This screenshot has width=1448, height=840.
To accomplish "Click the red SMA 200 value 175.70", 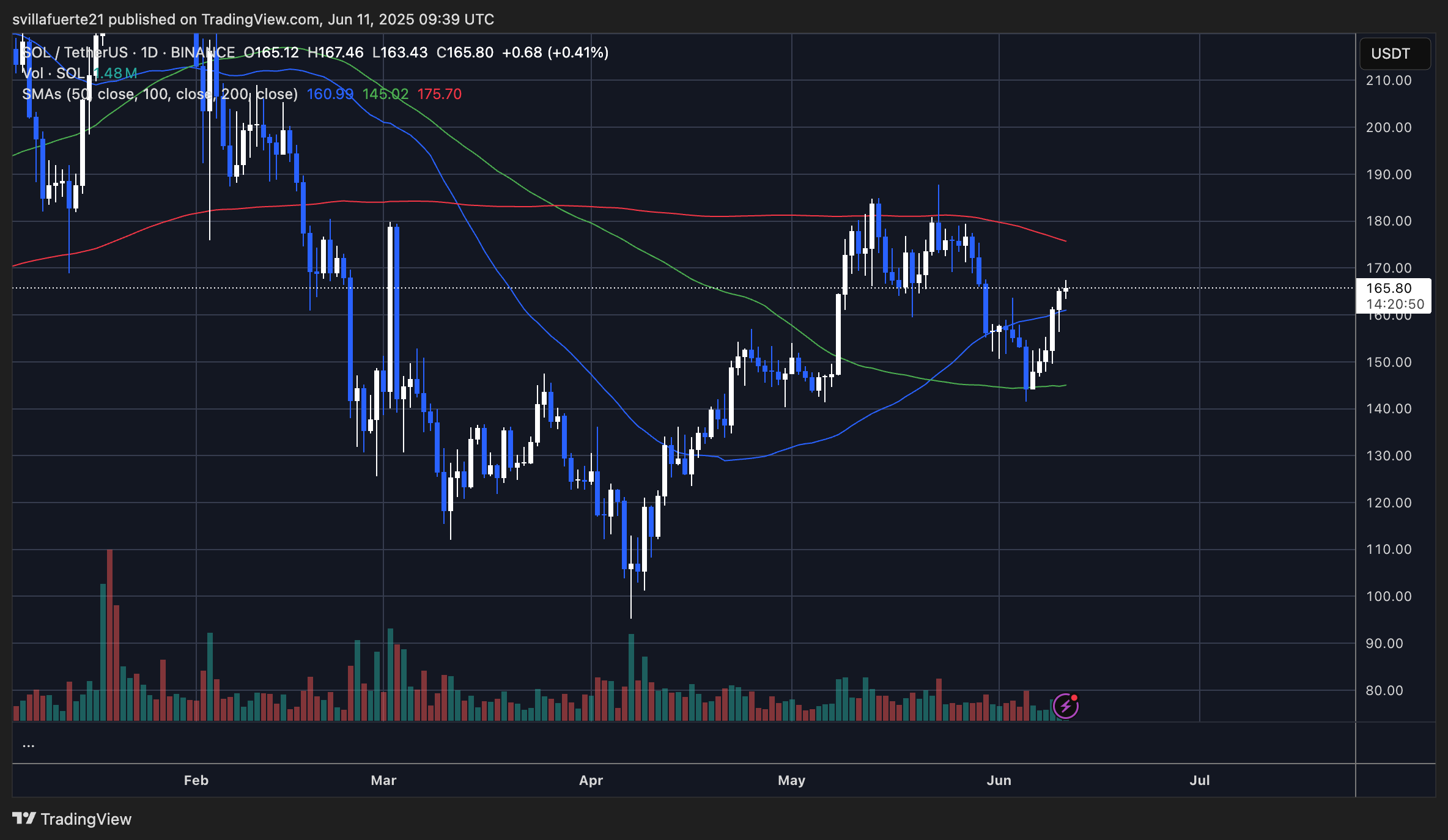I will pyautogui.click(x=439, y=94).
